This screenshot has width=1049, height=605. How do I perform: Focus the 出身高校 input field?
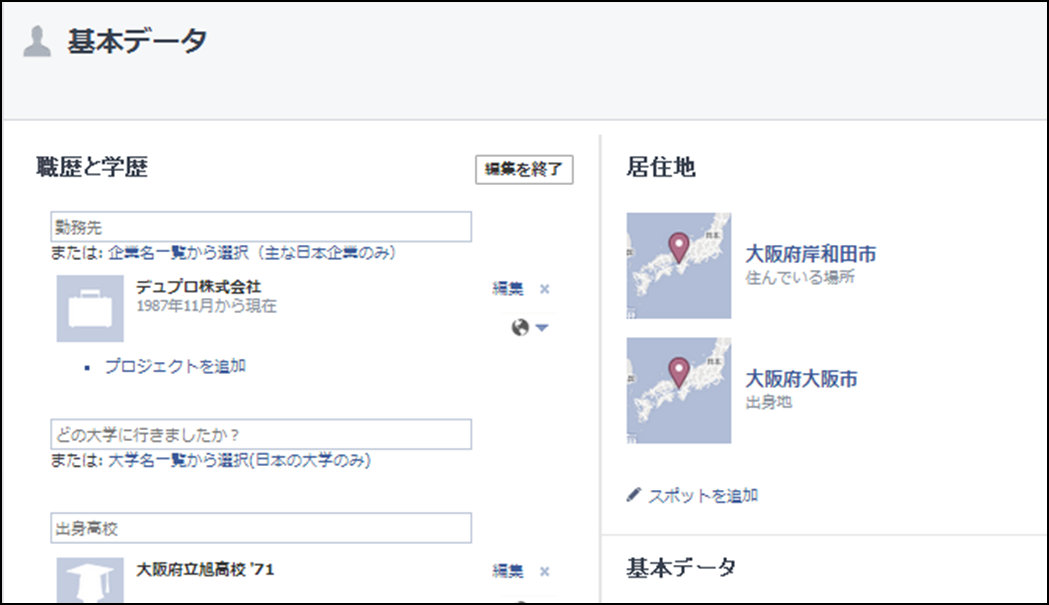pos(260,527)
